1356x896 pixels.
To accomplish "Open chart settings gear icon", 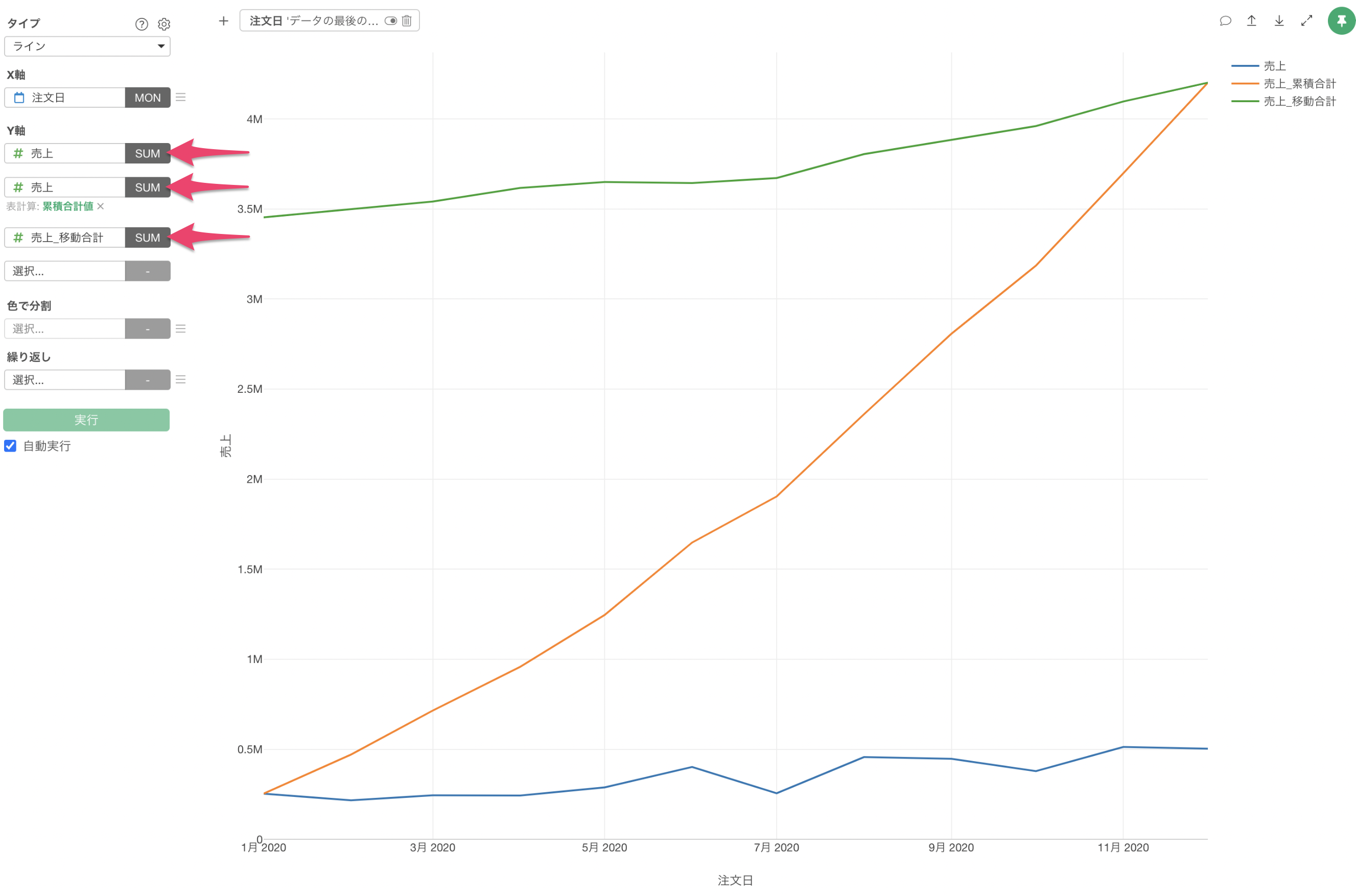I will point(164,24).
